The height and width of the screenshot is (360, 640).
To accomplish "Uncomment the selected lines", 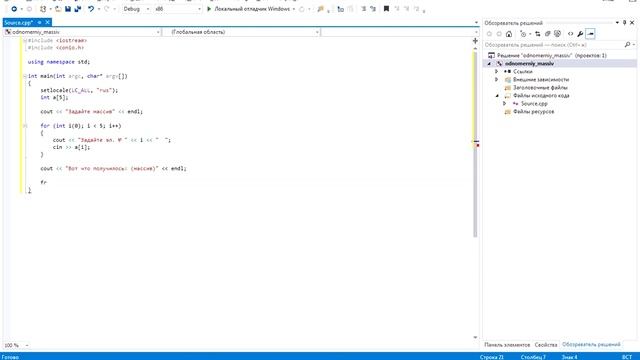I will click(x=373, y=9).
